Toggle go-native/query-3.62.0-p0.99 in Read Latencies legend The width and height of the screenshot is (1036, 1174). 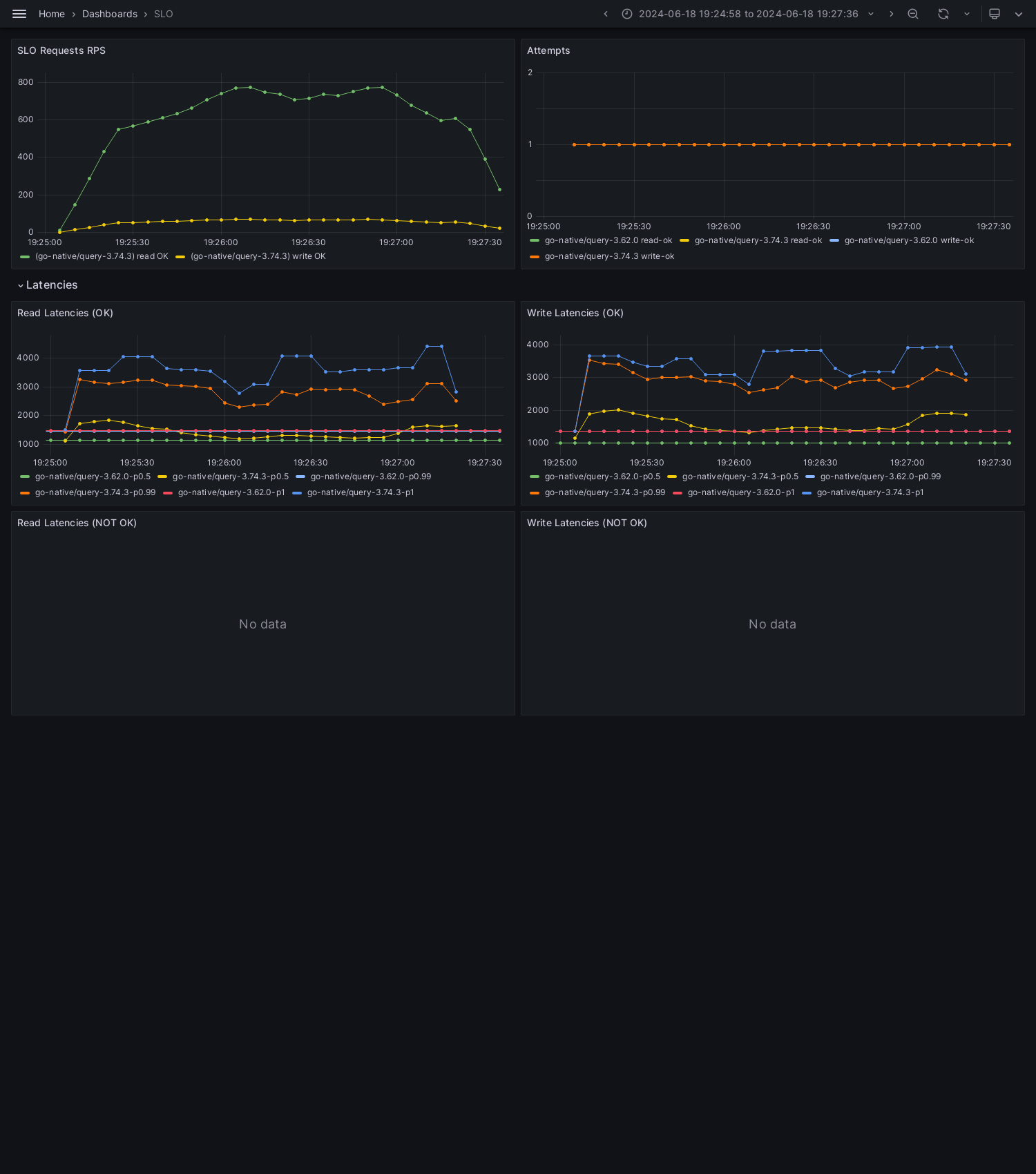(371, 477)
